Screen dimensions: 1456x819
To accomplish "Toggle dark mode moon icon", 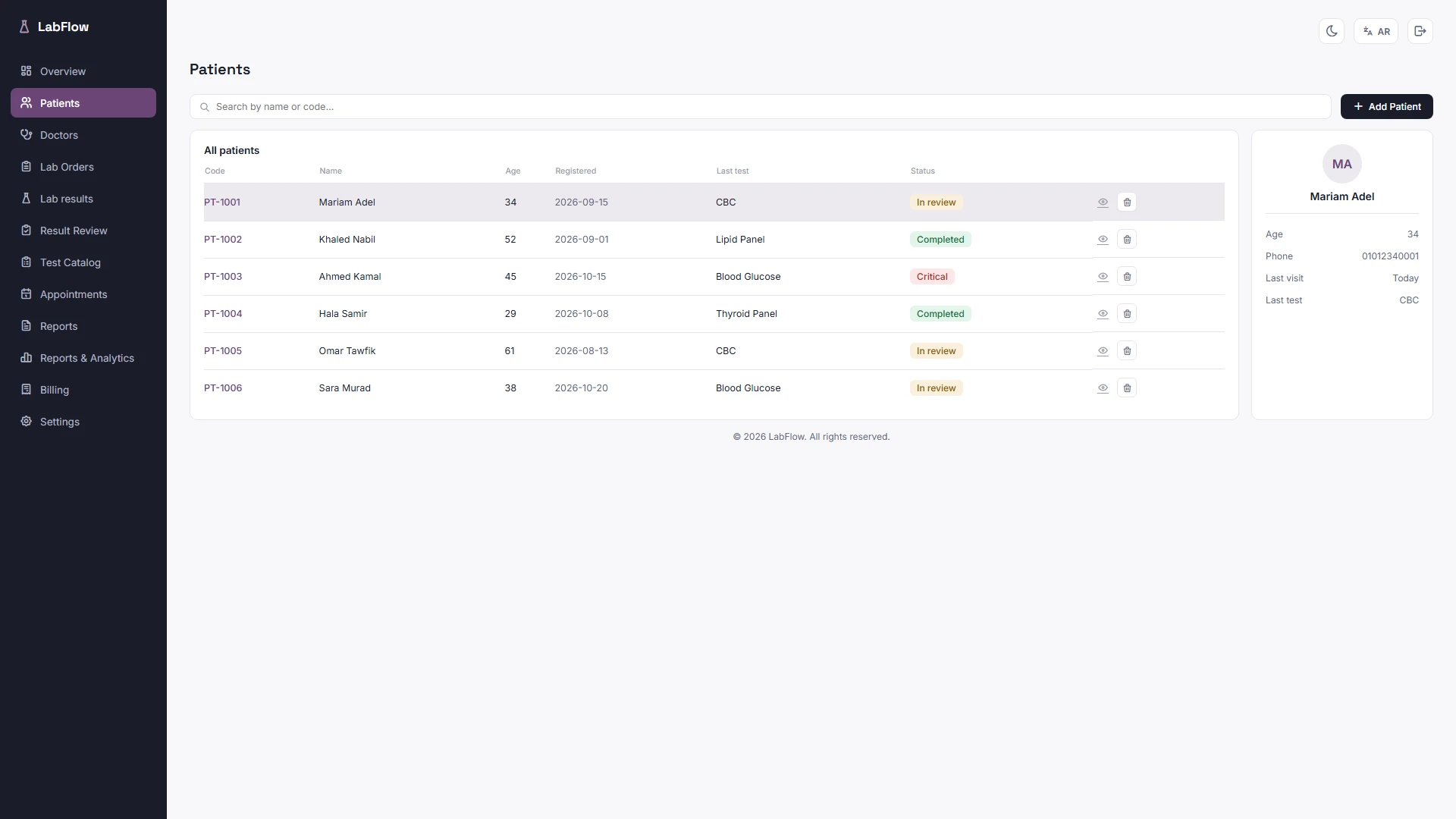I will click(1332, 31).
